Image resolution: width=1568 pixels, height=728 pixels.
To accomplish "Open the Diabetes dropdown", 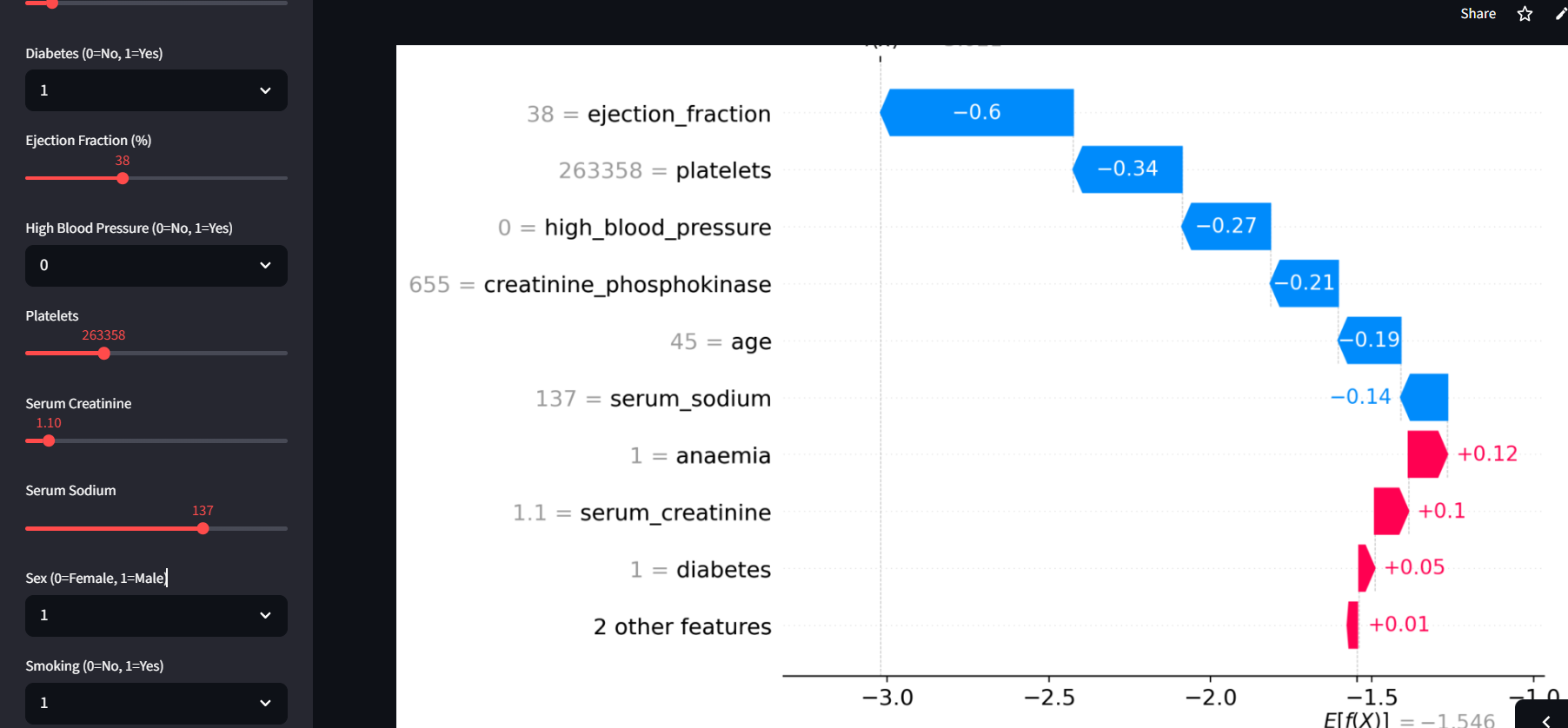I will [156, 90].
